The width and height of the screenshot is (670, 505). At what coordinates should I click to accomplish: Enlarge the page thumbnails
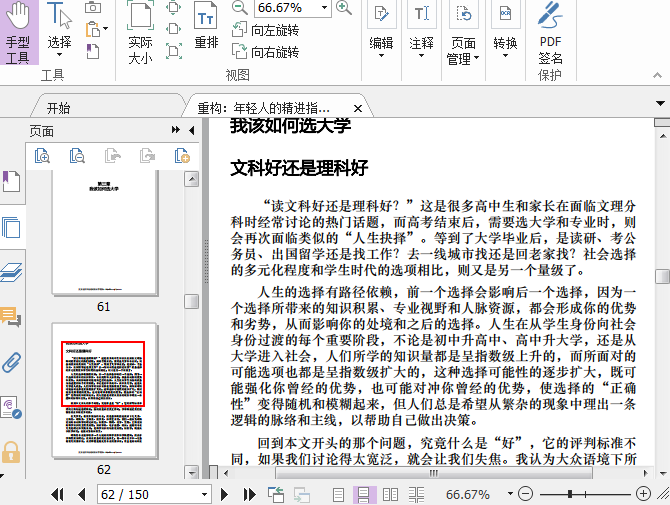(42, 156)
